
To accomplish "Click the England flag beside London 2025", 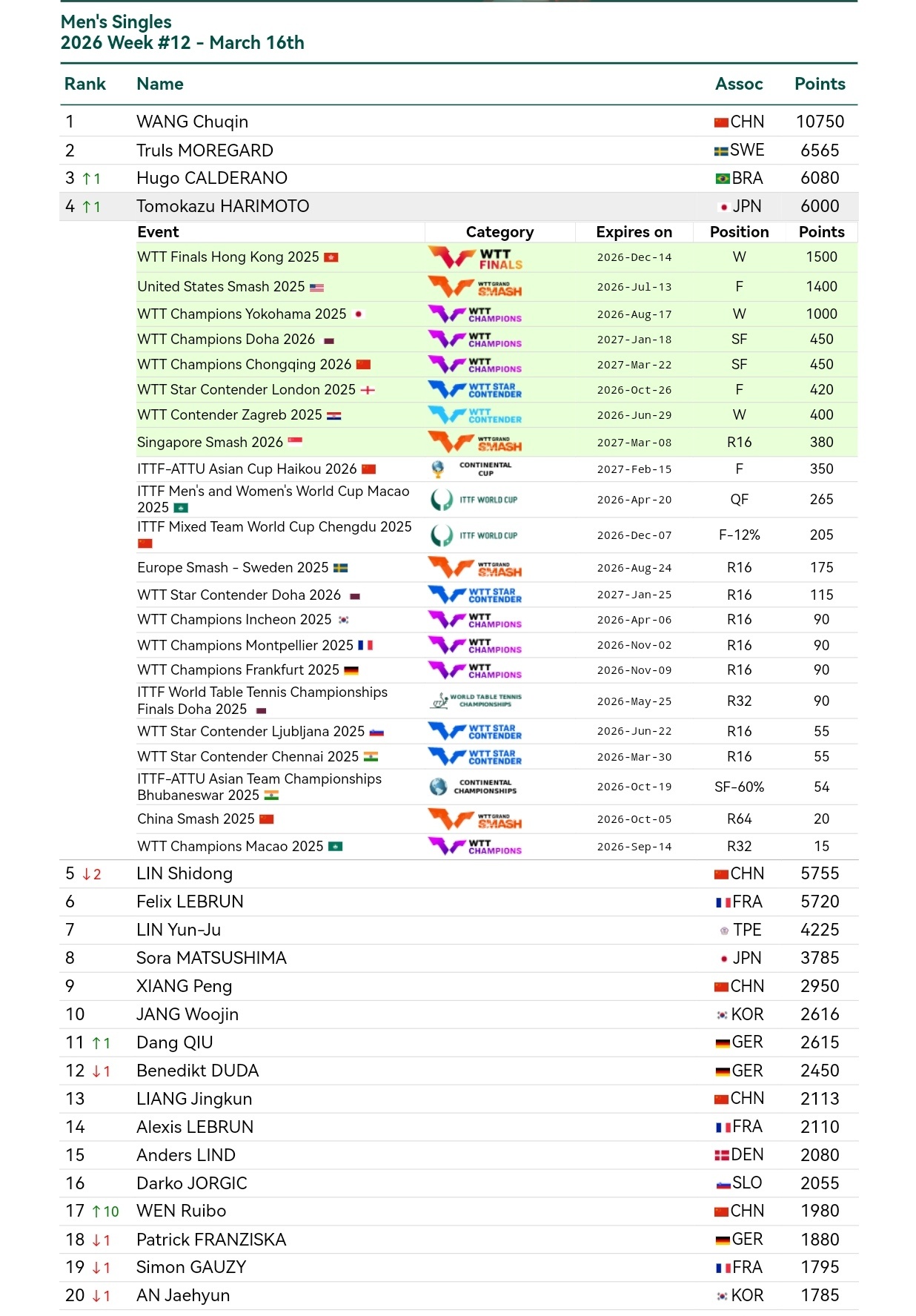I will [x=368, y=390].
